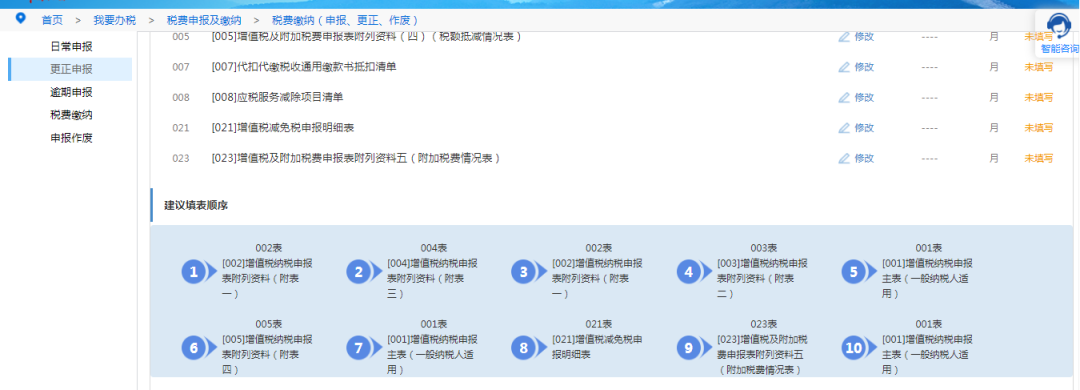Image resolution: width=1080 pixels, height=390 pixels.
Task: Click the [007]代扣代缴税收通用缴款书抵扣清单 row title
Action: [x=304, y=67]
